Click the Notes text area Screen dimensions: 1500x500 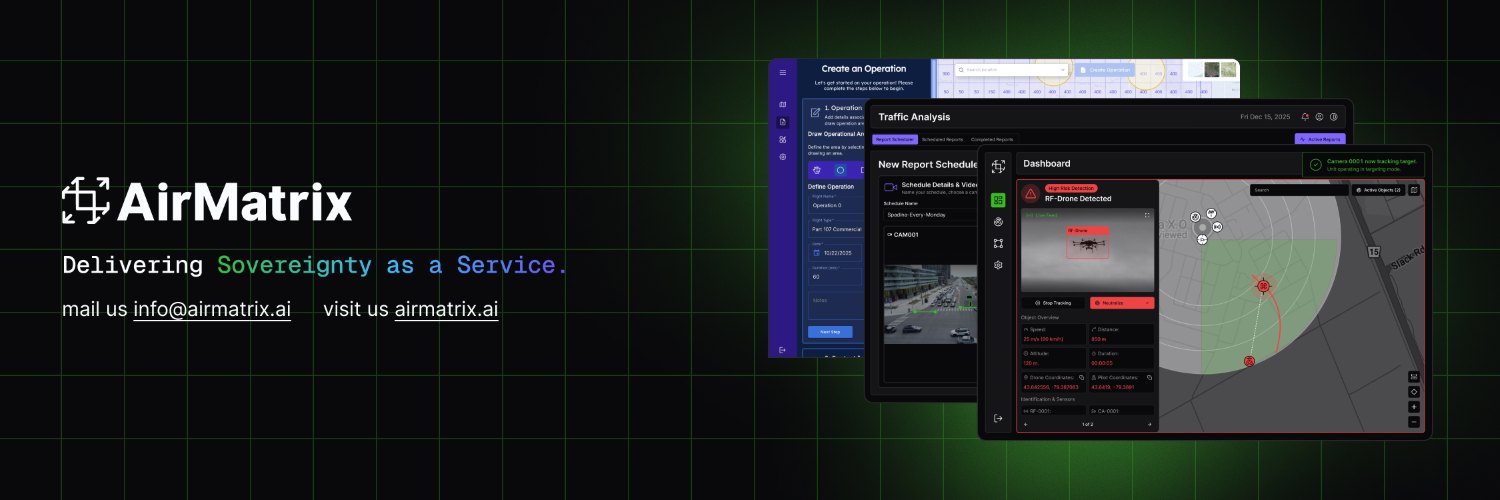tap(834, 307)
